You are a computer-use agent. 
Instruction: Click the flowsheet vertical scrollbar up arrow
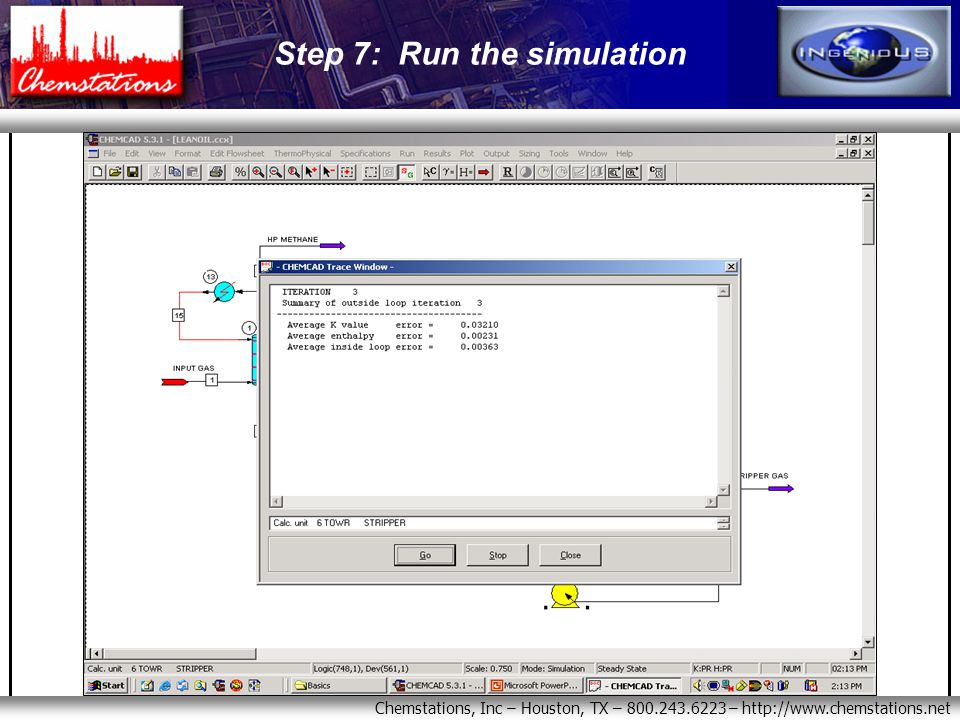868,195
